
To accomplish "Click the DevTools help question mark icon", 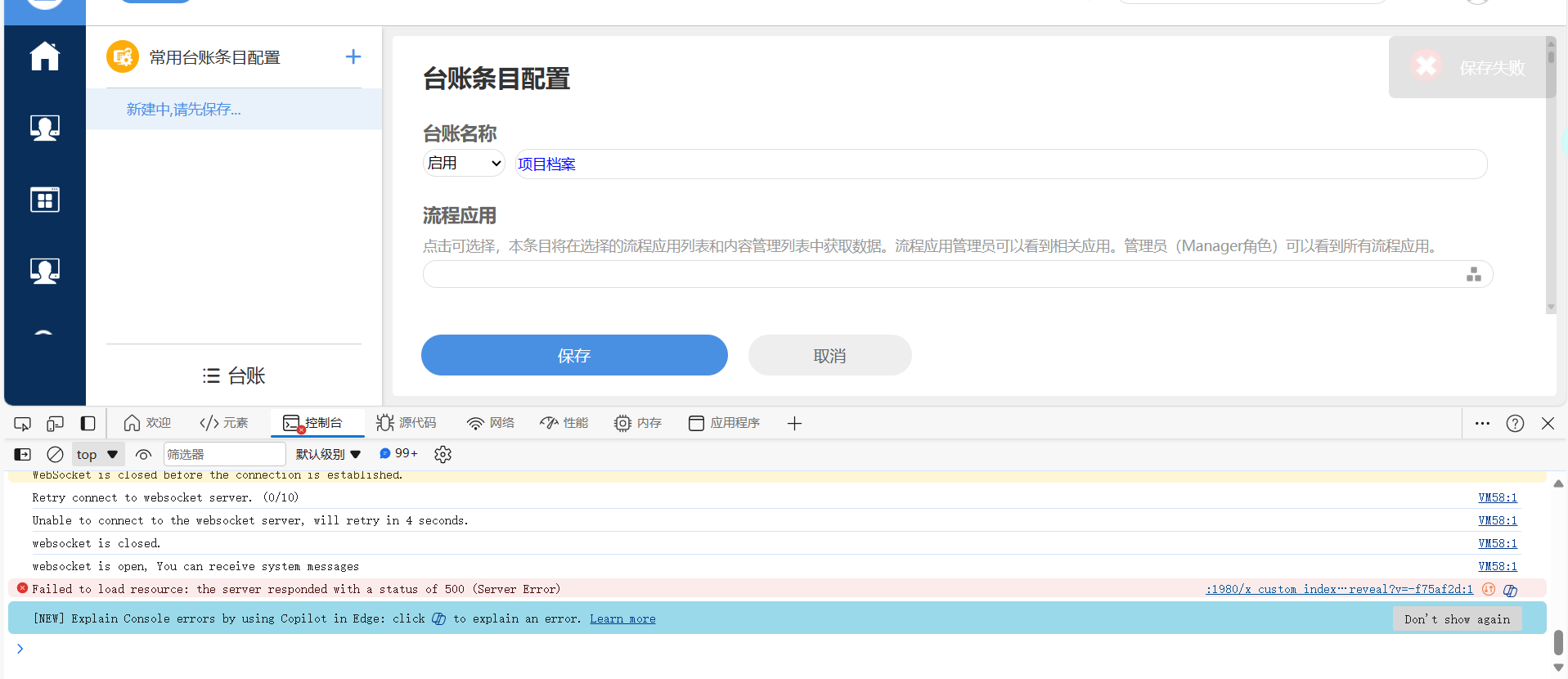I will (x=1515, y=423).
